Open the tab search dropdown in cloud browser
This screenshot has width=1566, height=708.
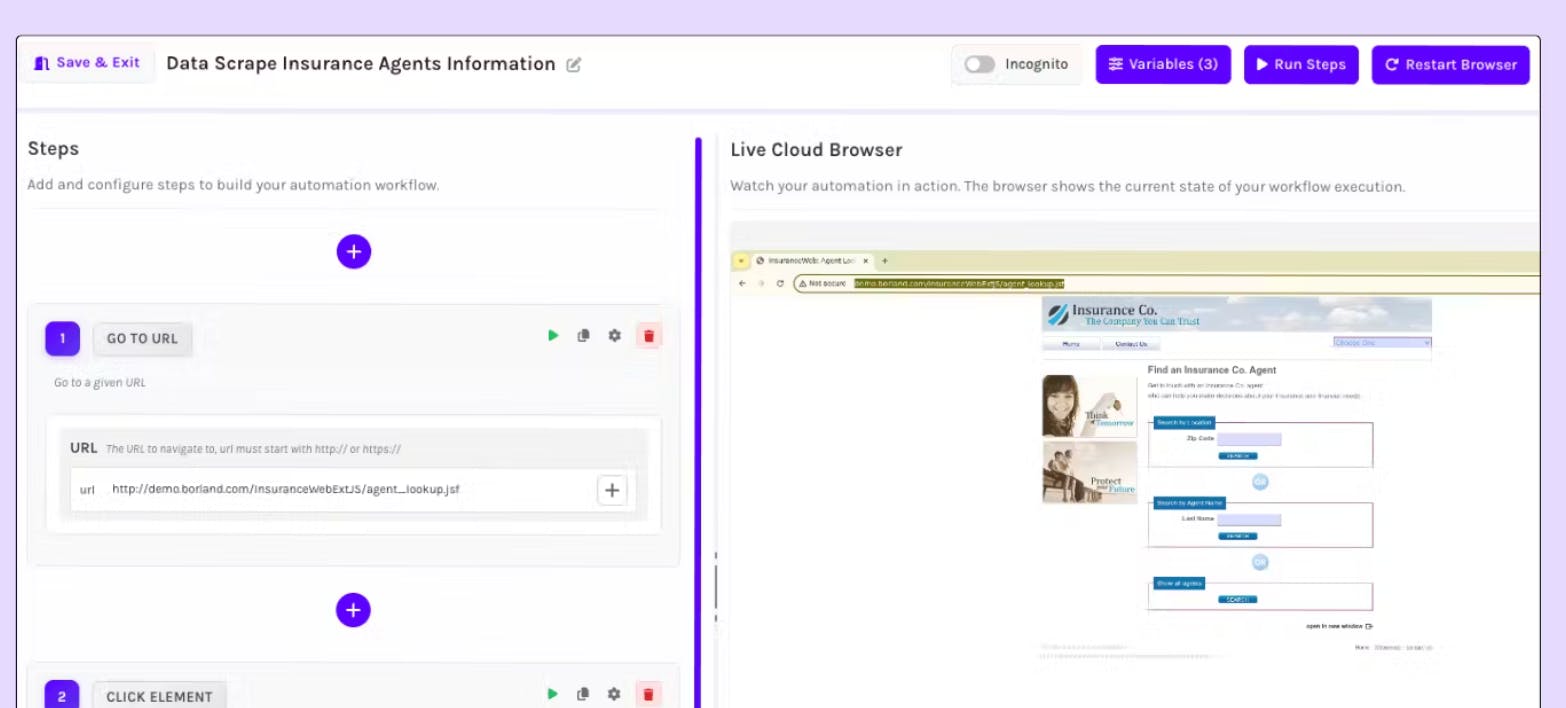tap(741, 260)
